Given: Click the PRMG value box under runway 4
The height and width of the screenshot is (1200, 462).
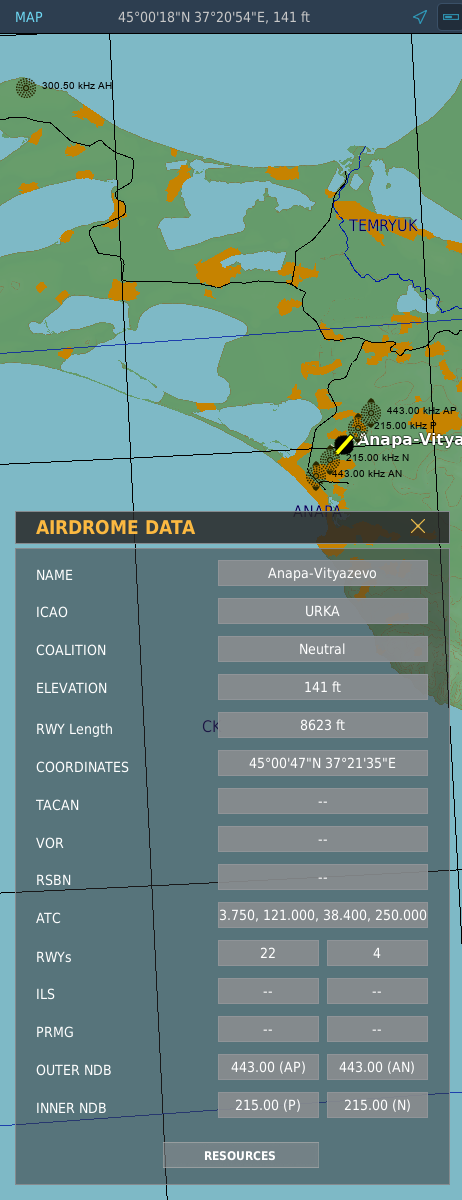Looking at the screenshot, I should pyautogui.click(x=377, y=1029).
